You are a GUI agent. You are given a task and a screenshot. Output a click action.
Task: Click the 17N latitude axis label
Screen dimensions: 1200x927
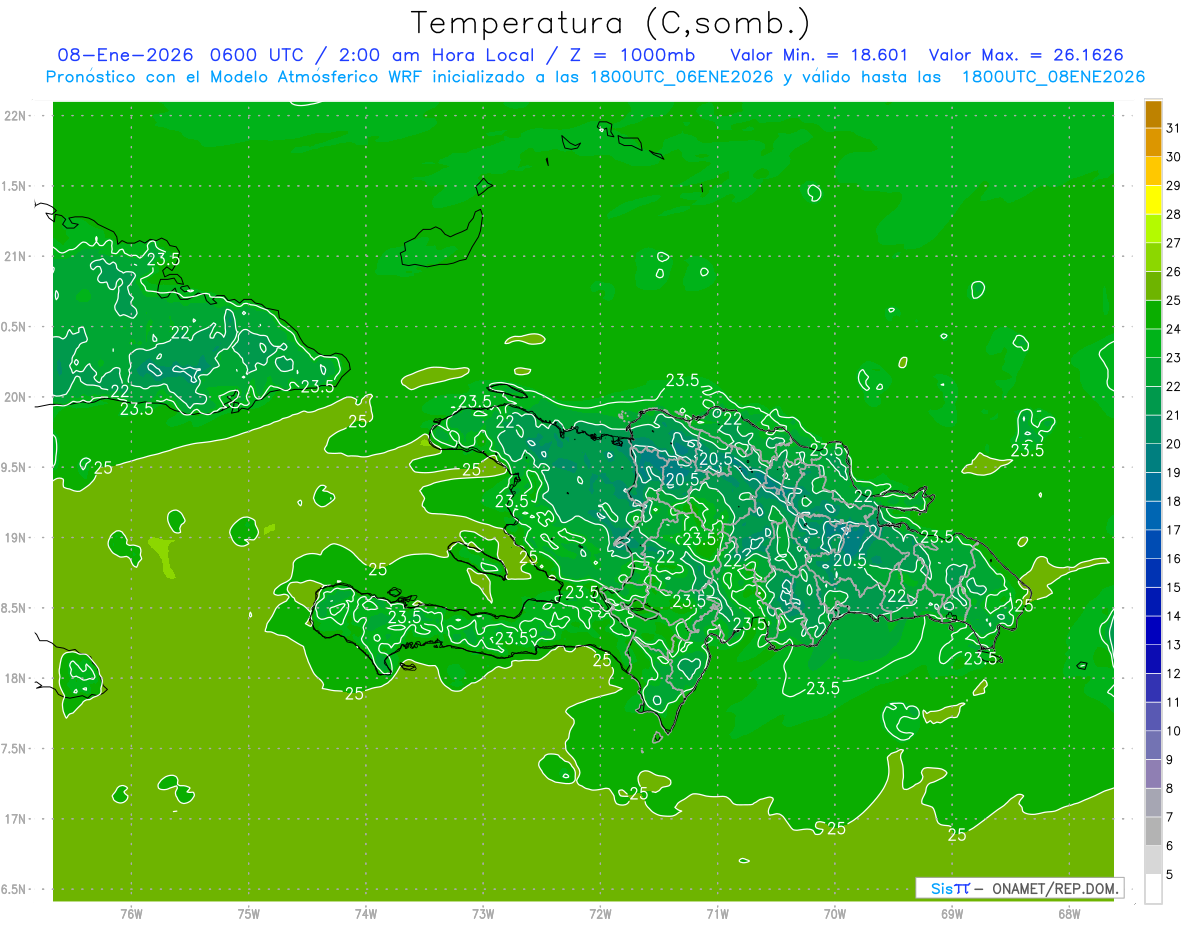(17, 819)
